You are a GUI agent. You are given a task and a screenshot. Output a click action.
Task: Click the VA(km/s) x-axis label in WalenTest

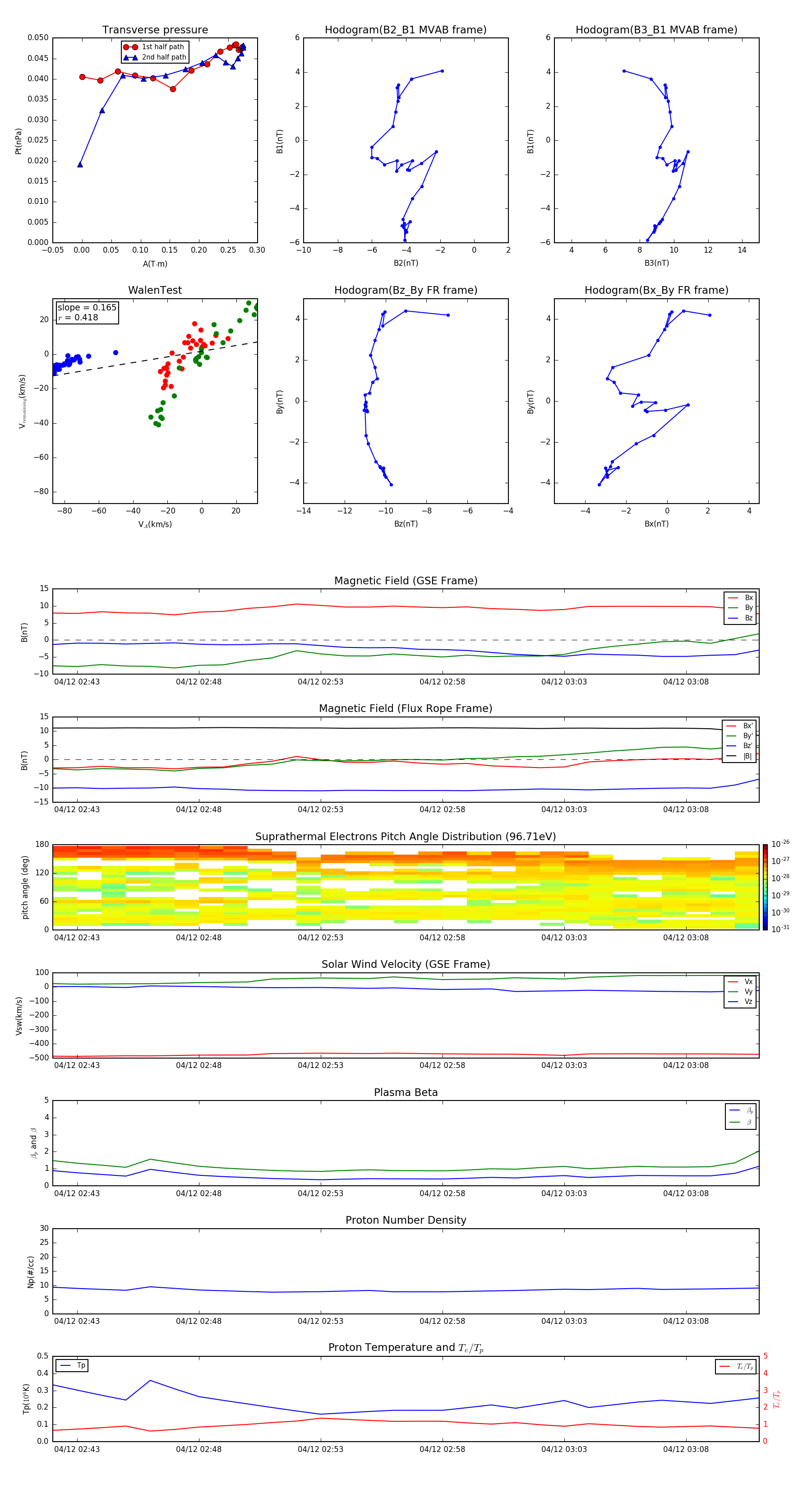click(155, 524)
